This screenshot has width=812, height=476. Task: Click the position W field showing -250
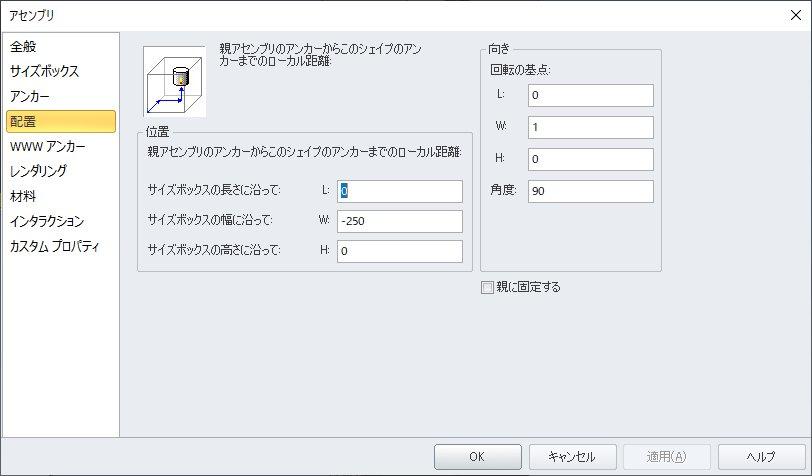tap(400, 221)
